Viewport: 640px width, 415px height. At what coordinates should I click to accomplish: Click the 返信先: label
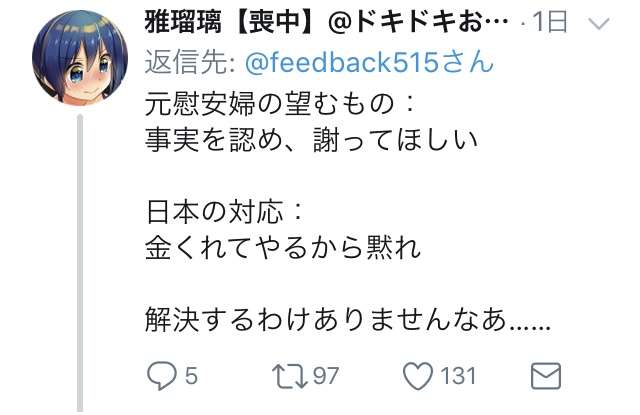tap(192, 62)
